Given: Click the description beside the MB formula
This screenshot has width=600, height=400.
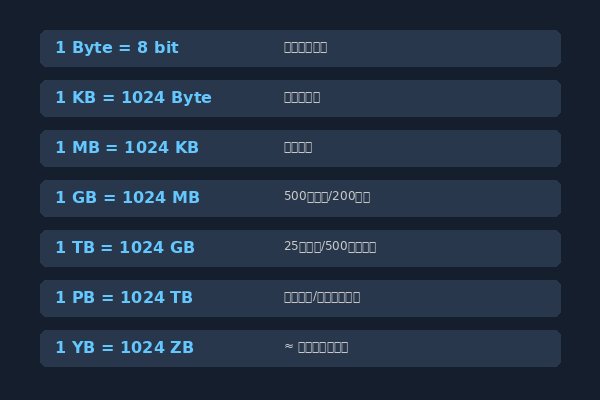Looking at the screenshot, I should 298,147.
